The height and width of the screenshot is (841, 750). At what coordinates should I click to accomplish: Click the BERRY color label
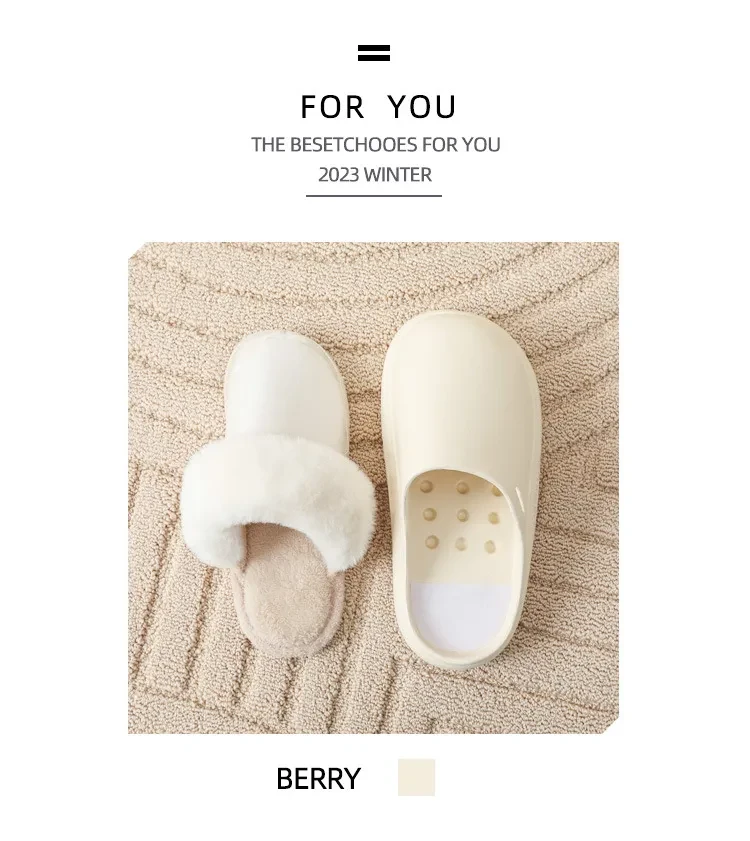[x=318, y=778]
